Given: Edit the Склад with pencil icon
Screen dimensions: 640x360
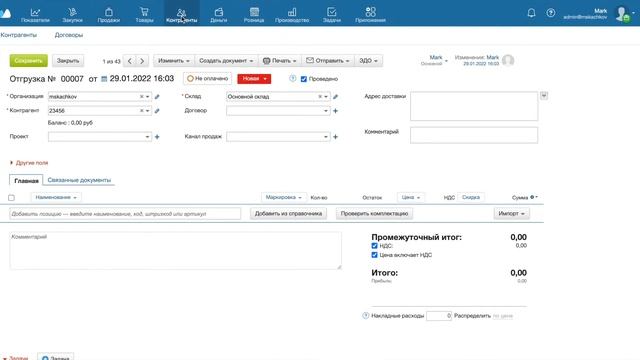Looking at the screenshot, I should pos(336,97).
